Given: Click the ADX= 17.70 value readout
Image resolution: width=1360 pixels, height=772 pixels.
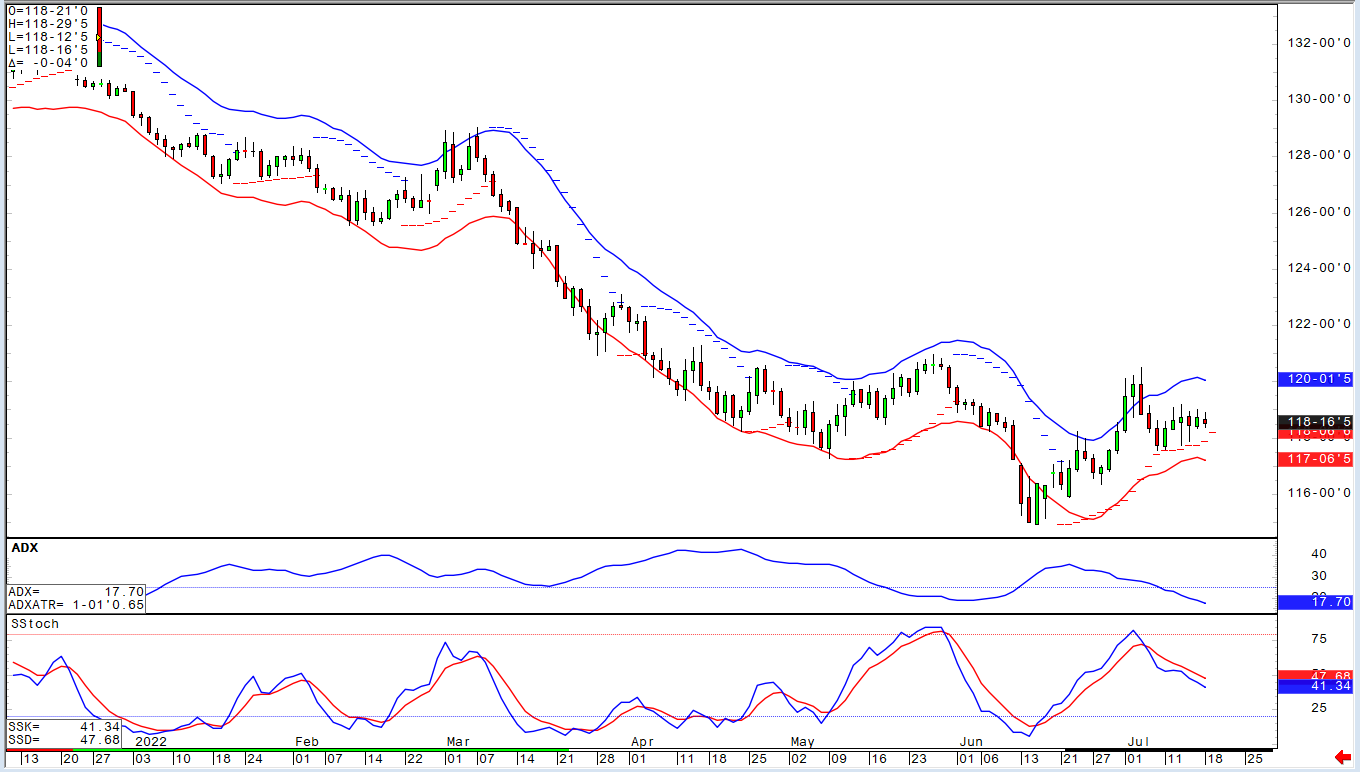Looking at the screenshot, I should pos(76,592).
